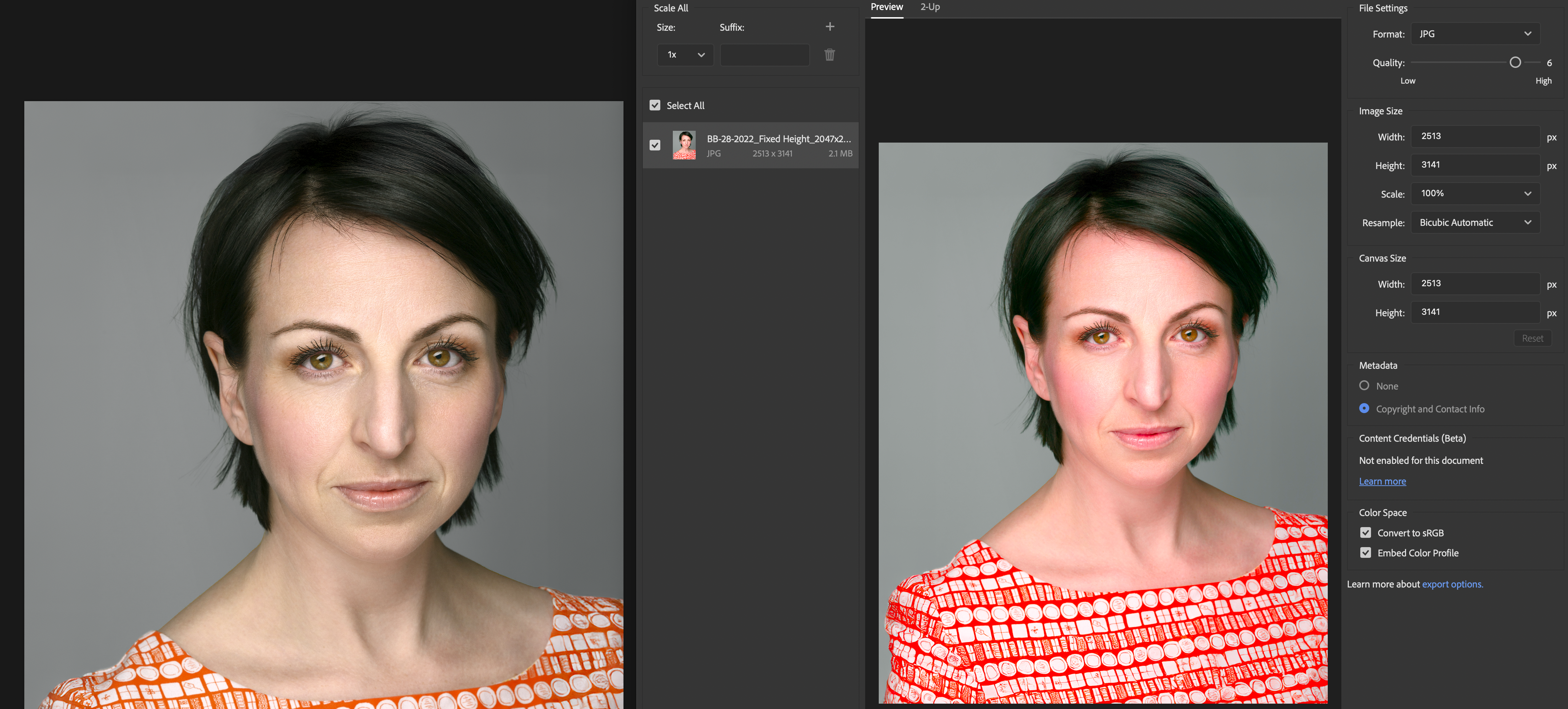Toggle the Select All checkbox
The image size is (1568, 709).
pyautogui.click(x=655, y=105)
